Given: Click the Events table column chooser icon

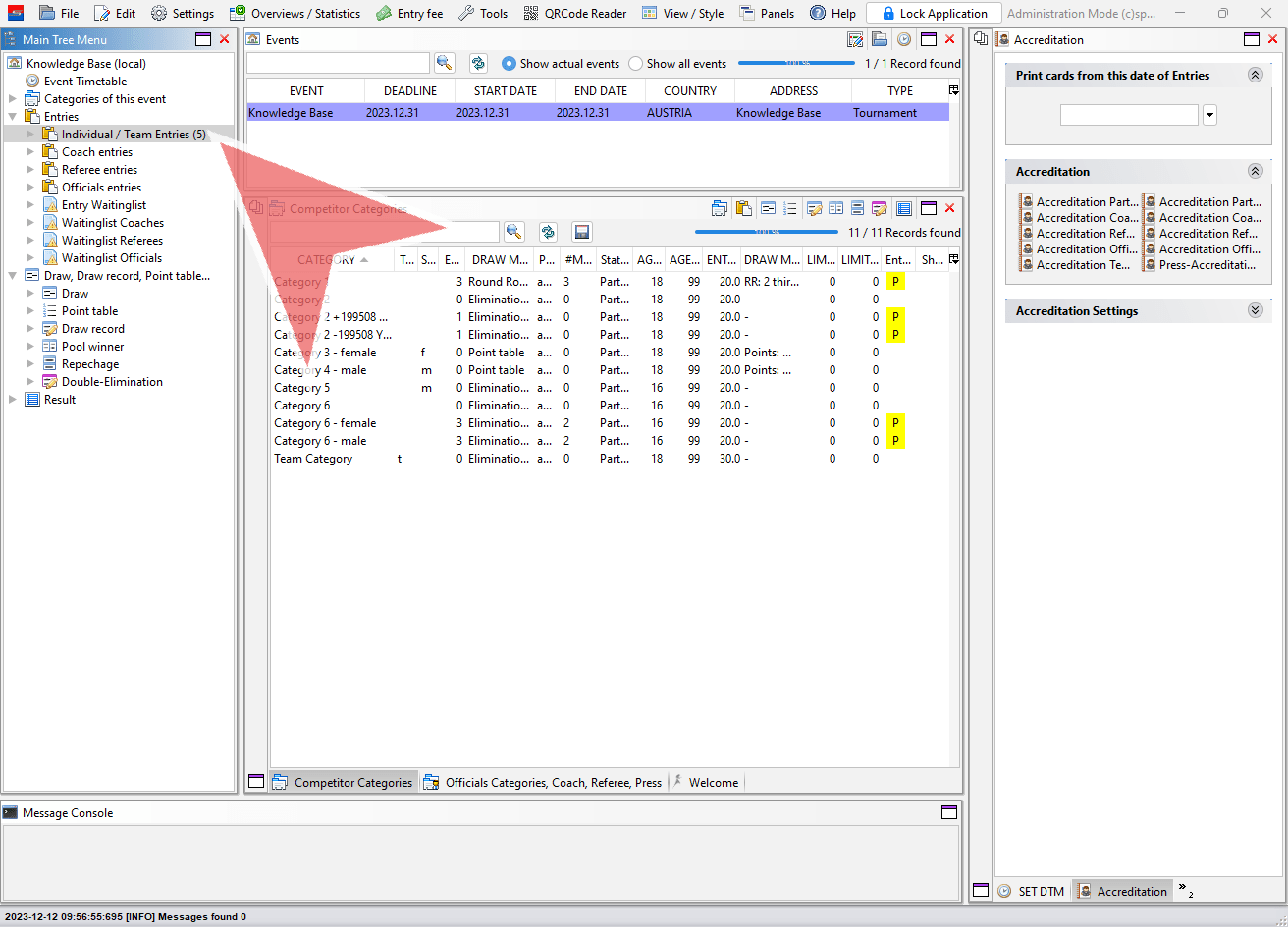Looking at the screenshot, I should 953,90.
